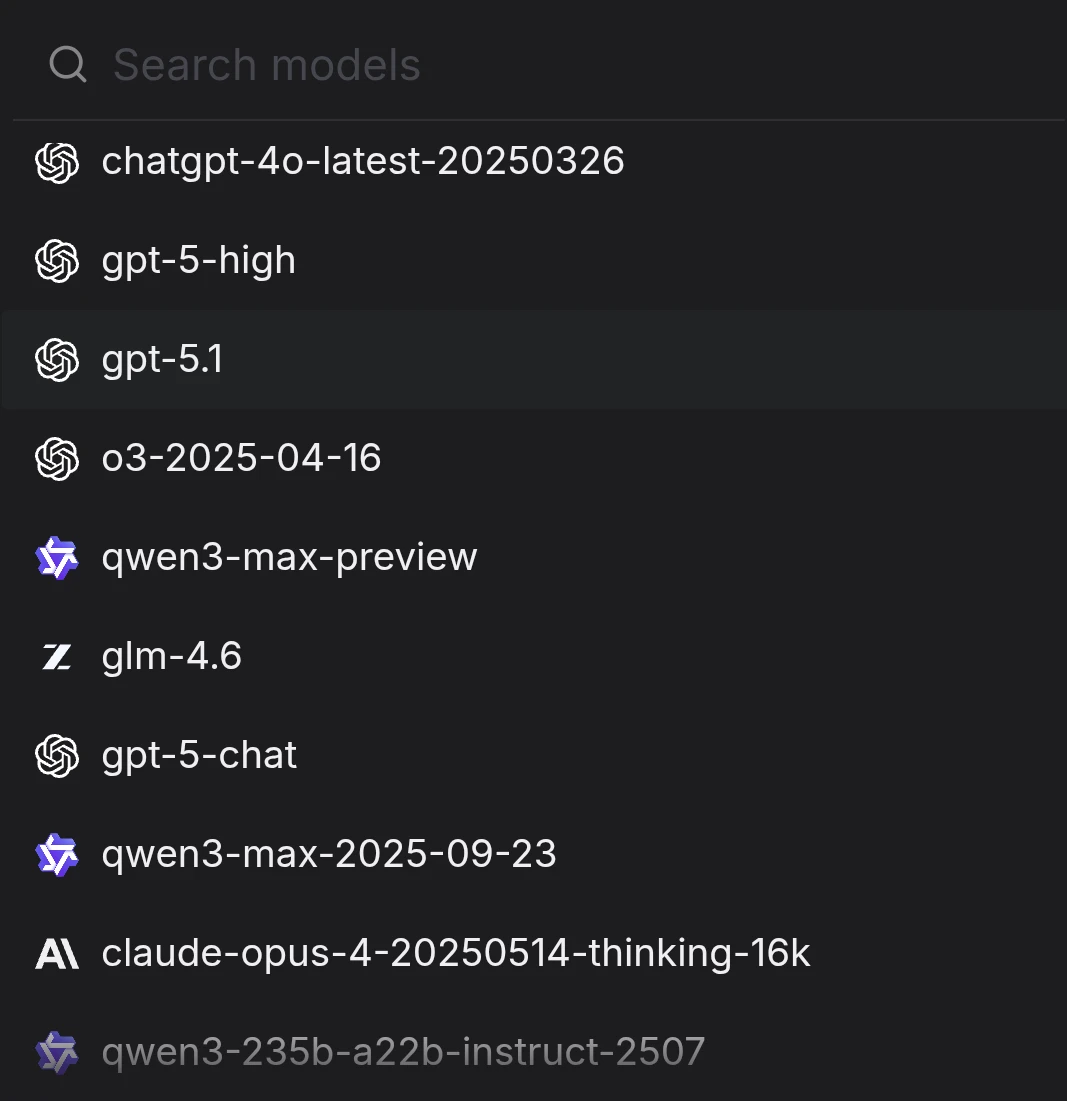Select the gpt-5-chat model

pos(200,756)
